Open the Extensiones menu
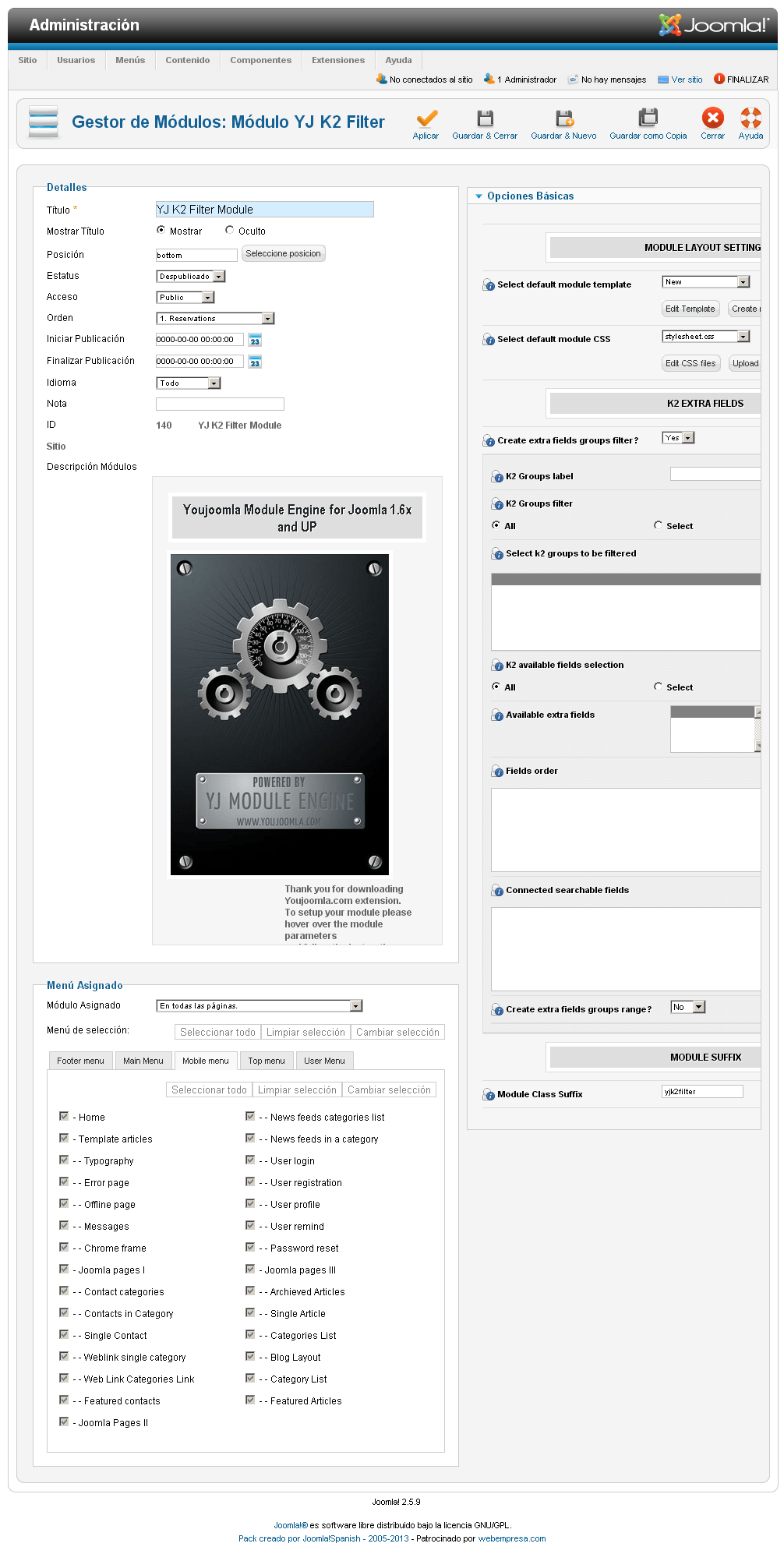784x1561 pixels. (x=338, y=60)
